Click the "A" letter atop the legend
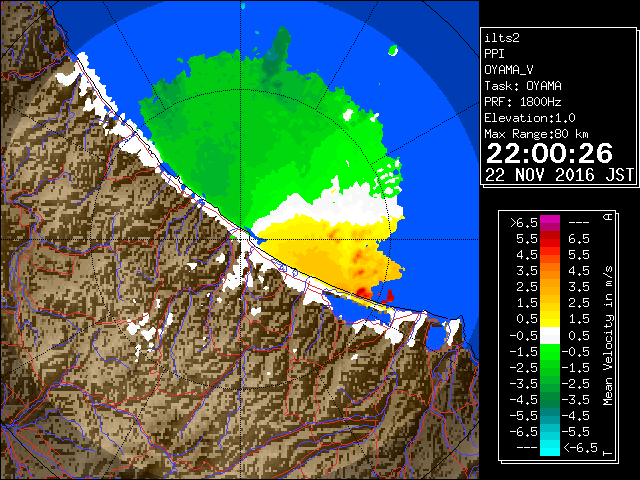Image resolution: width=640 pixels, height=480 pixels. pos(608,217)
